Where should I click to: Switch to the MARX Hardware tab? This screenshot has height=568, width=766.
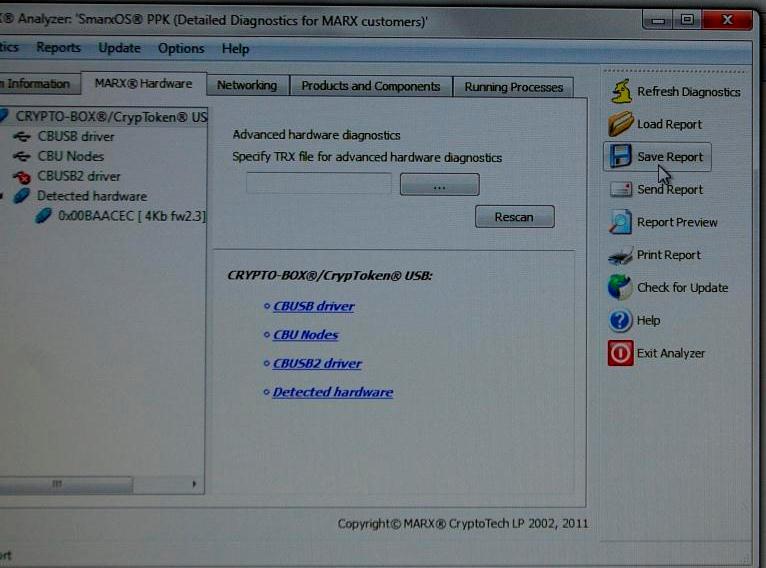(144, 84)
